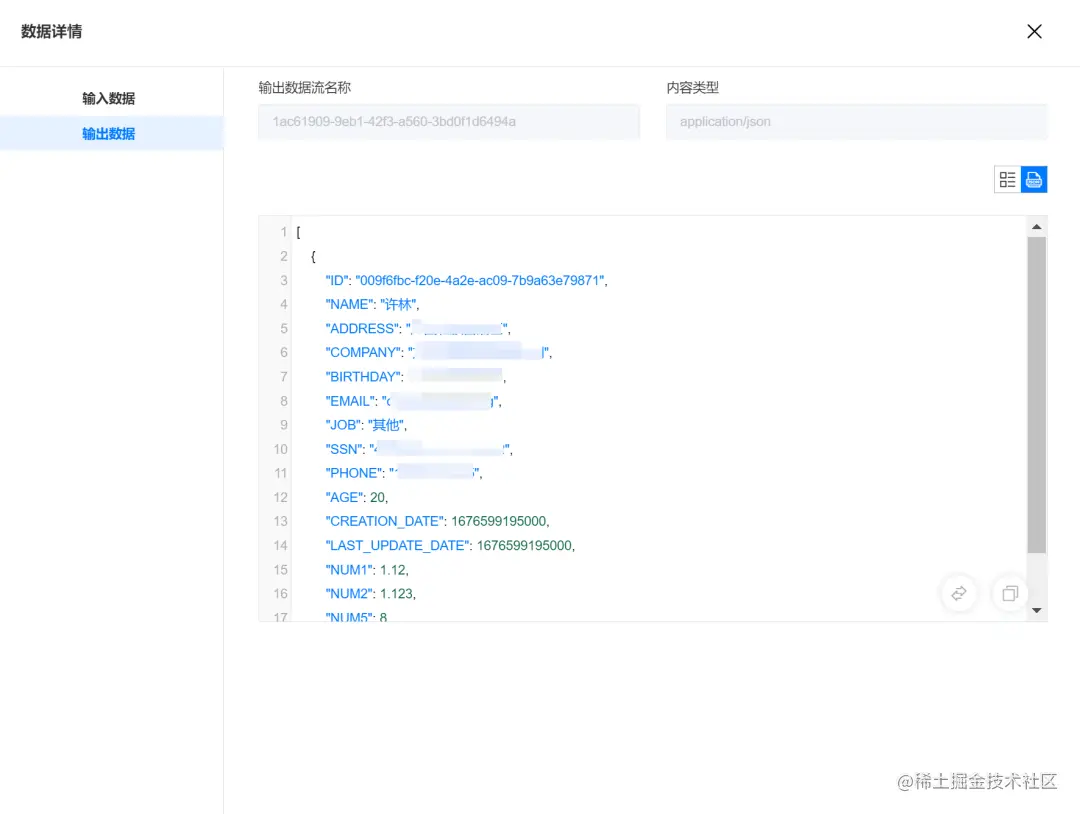Click the copy JSON round icon button
The width and height of the screenshot is (1080, 814).
[1010, 593]
